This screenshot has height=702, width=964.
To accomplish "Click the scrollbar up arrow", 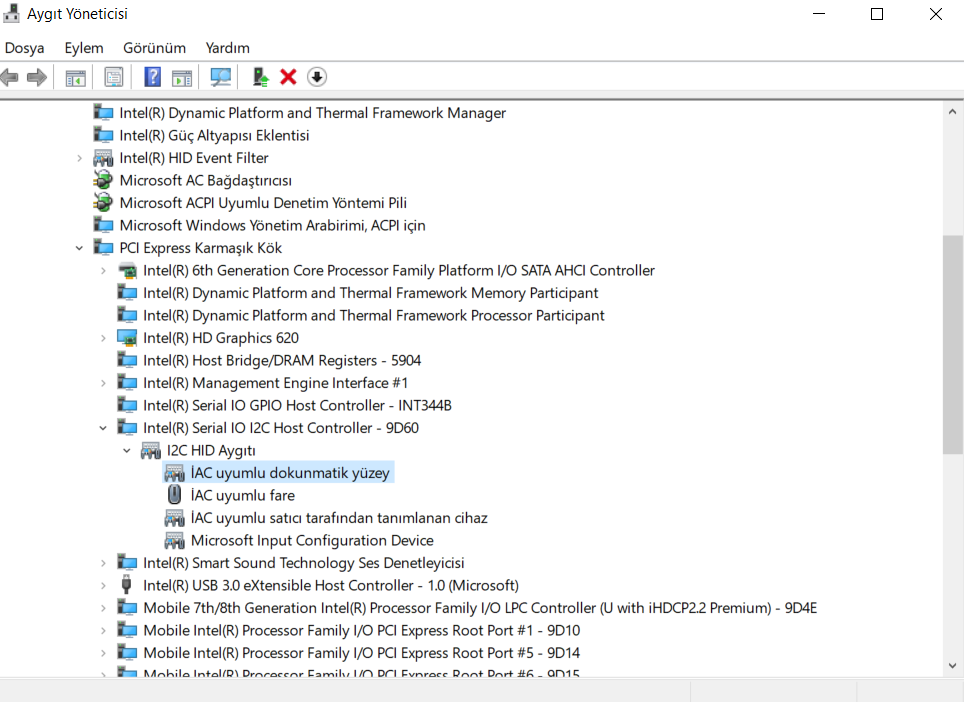I will pos(952,112).
